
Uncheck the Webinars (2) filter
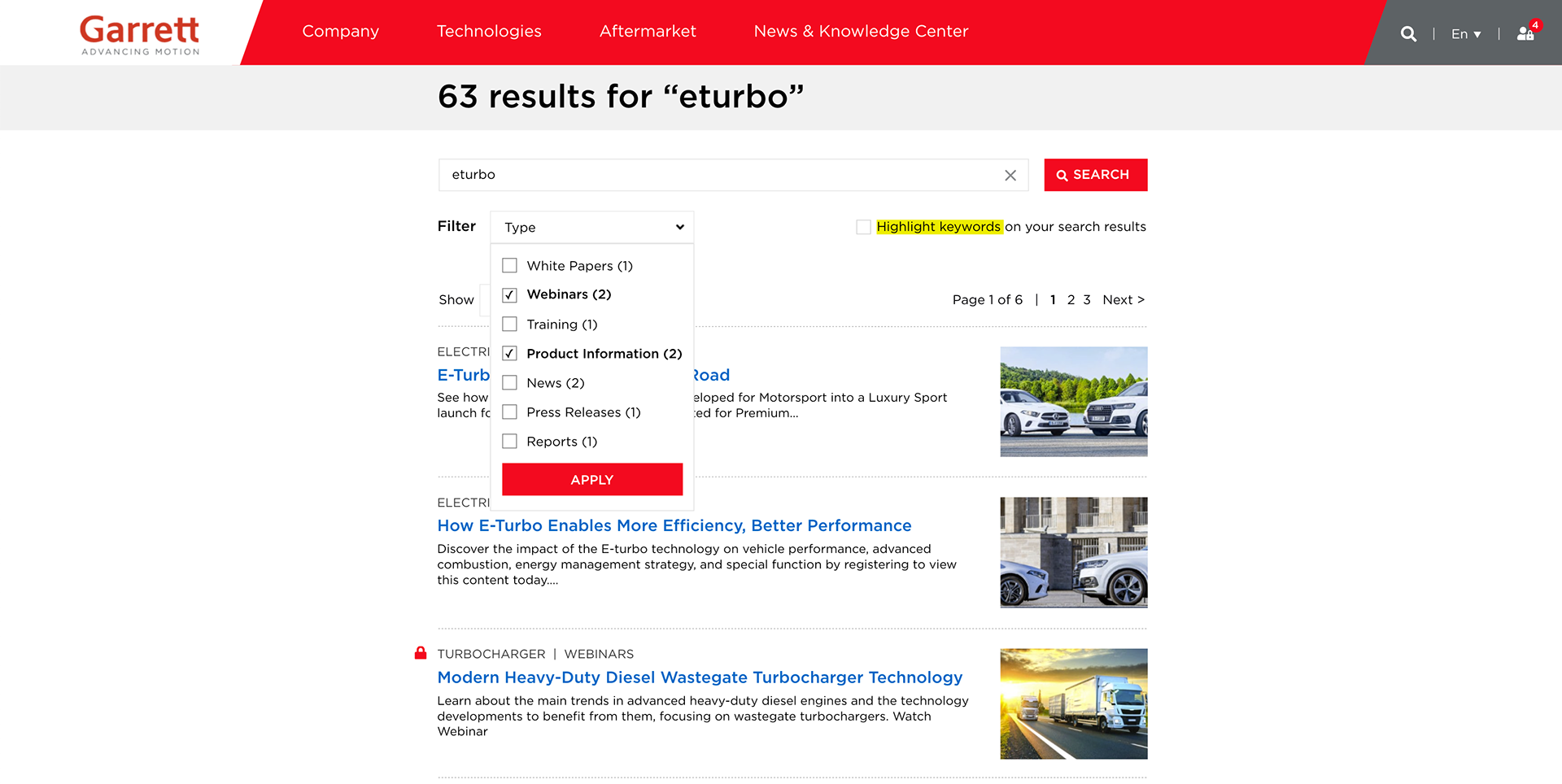point(509,294)
